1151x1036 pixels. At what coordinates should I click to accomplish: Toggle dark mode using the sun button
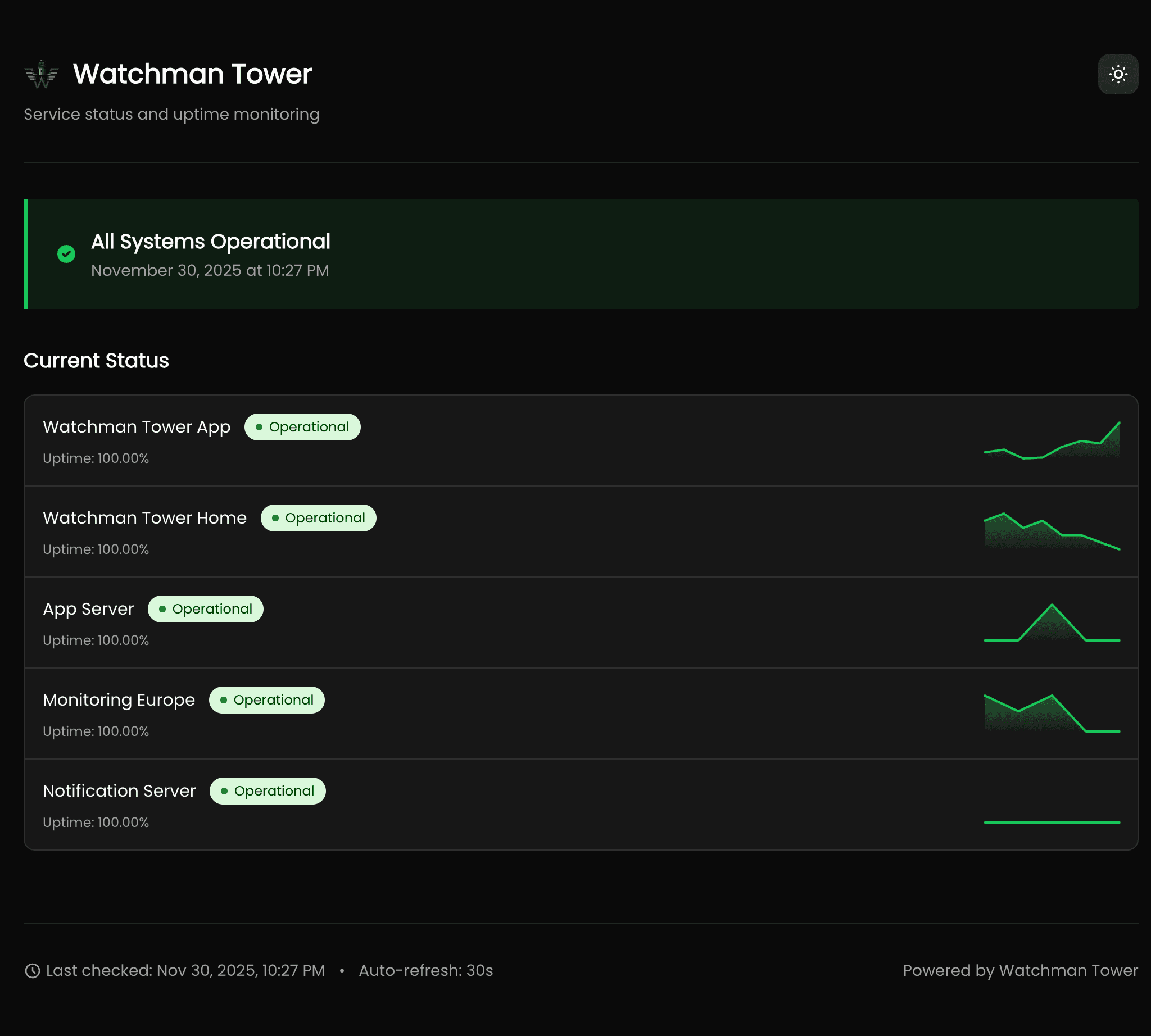(1117, 74)
